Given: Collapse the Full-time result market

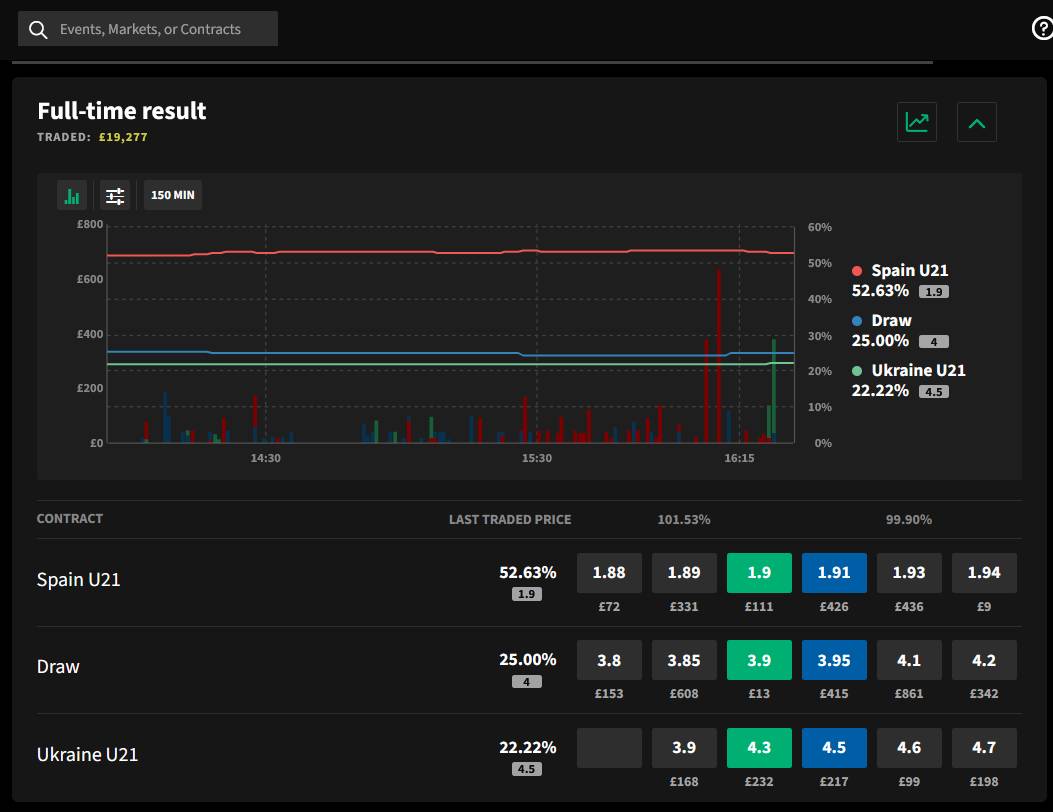Looking at the screenshot, I should [x=976, y=123].
